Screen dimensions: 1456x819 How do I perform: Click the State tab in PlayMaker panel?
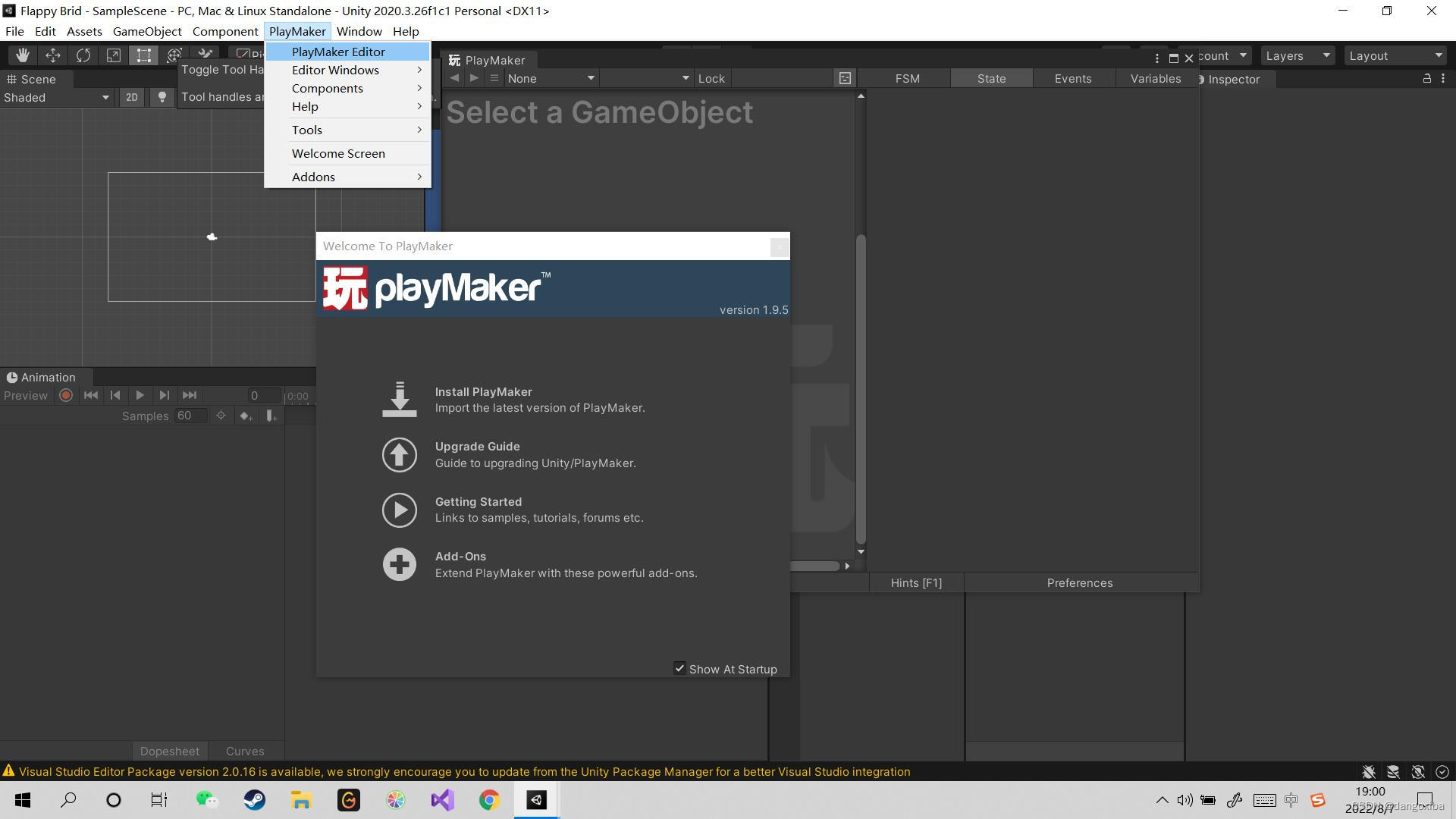(991, 78)
